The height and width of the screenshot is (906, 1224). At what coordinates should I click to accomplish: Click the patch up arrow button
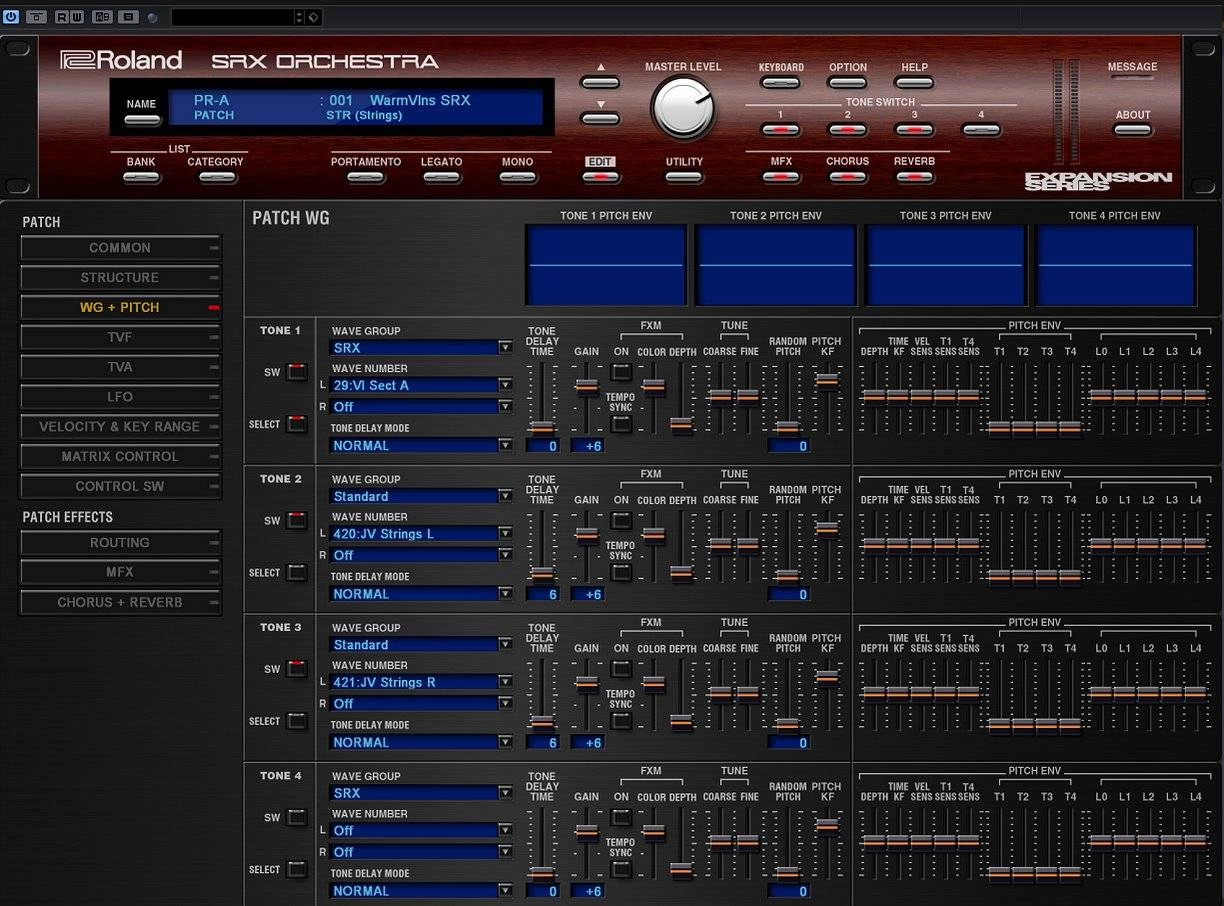coord(600,82)
